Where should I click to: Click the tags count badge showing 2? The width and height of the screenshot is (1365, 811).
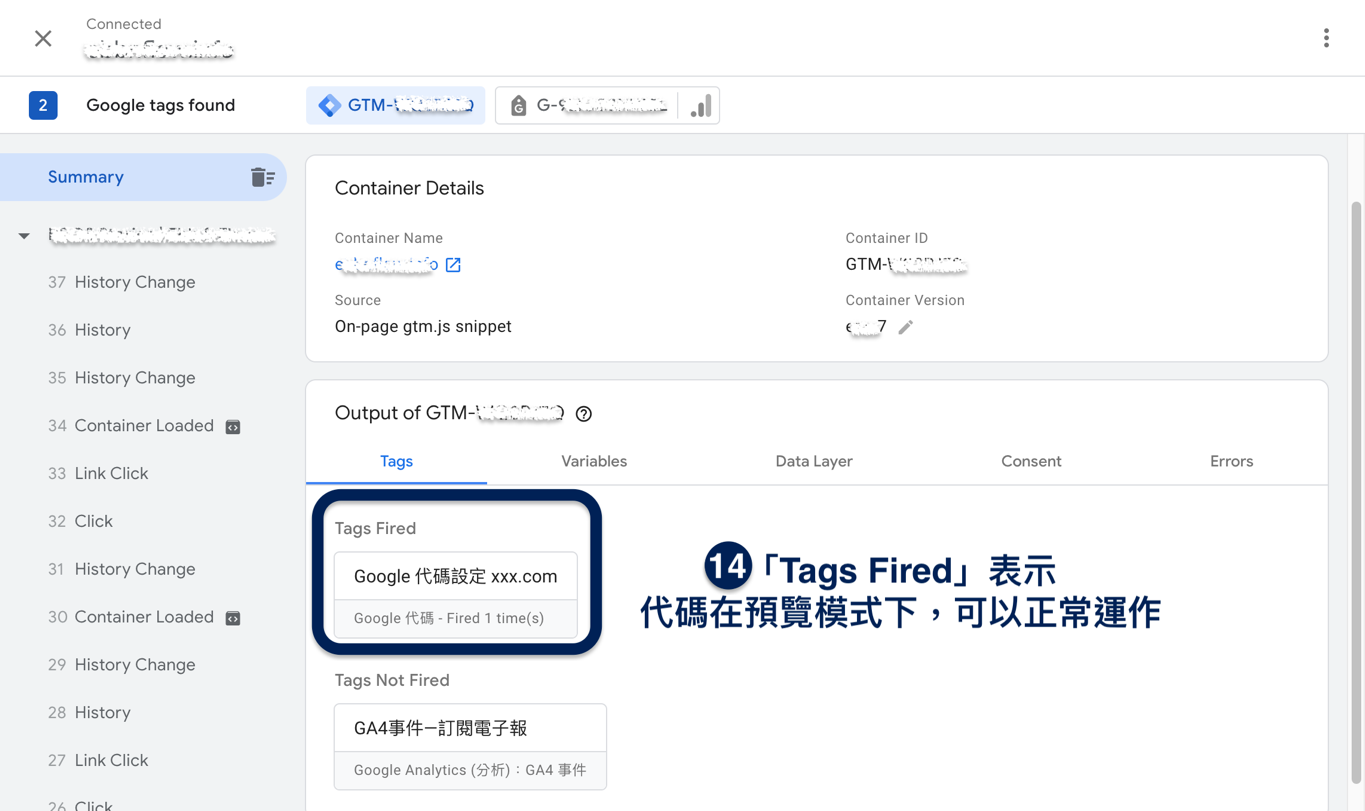tap(43, 105)
